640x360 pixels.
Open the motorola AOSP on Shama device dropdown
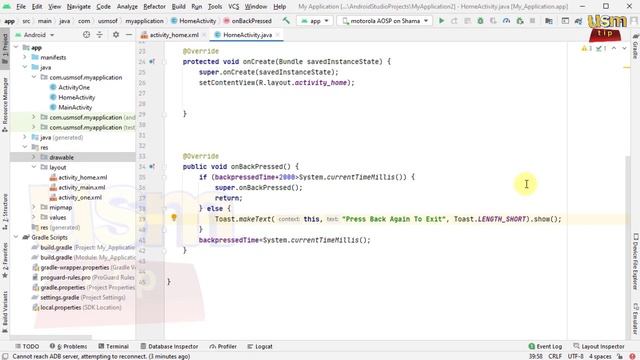(x=384, y=21)
